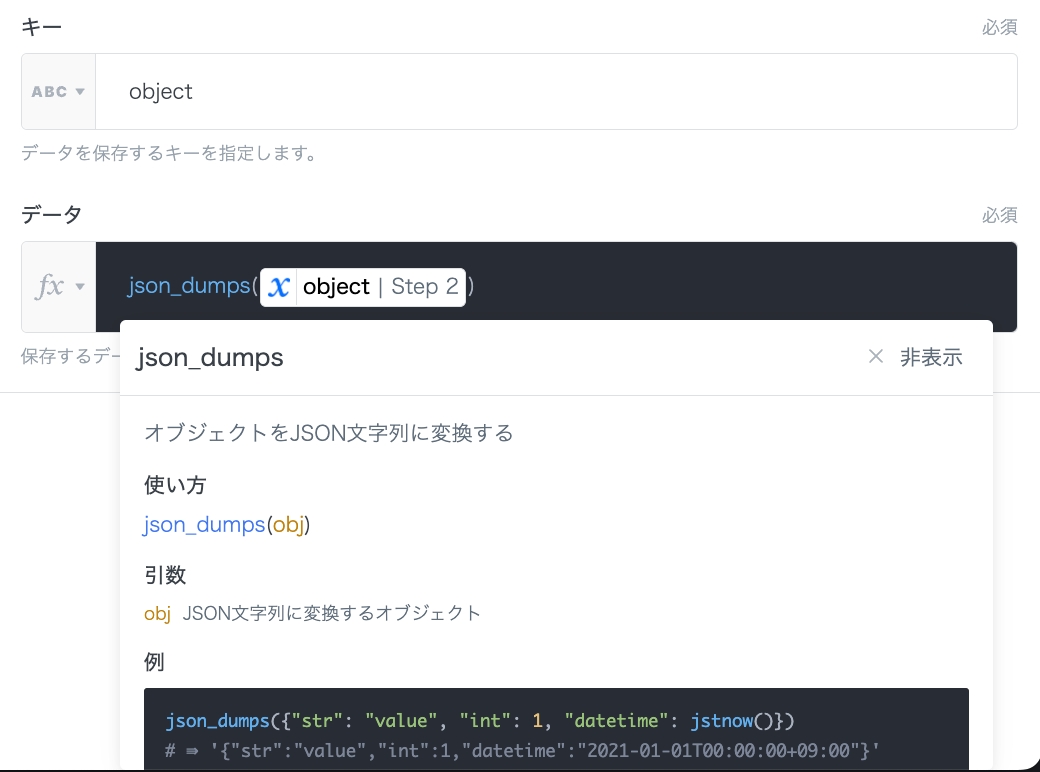Expand the dropdown arrow beside ABC

tap(80, 92)
